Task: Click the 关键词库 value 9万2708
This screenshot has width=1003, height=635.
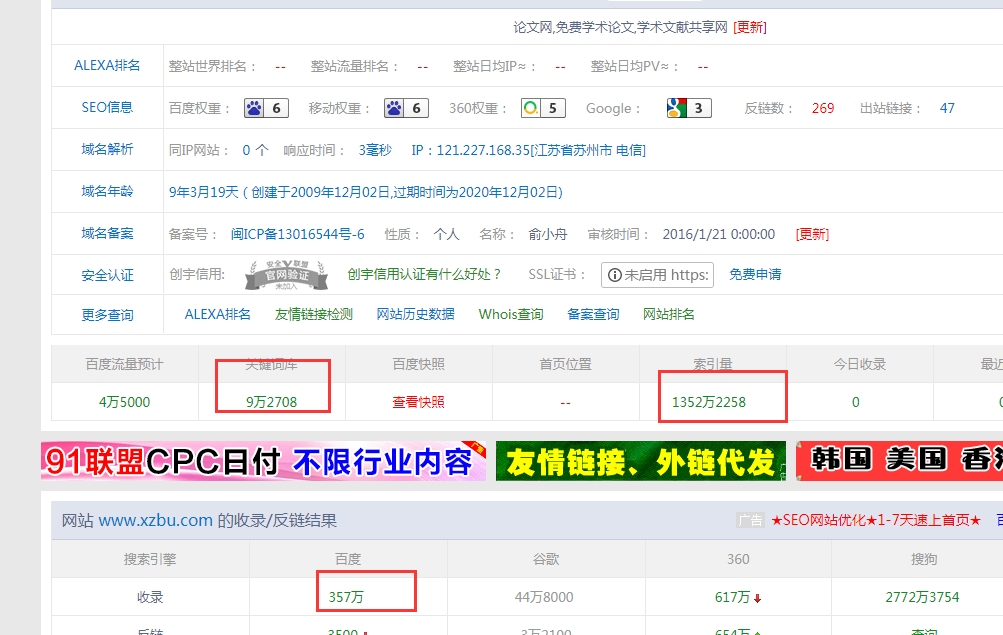Action: point(272,402)
